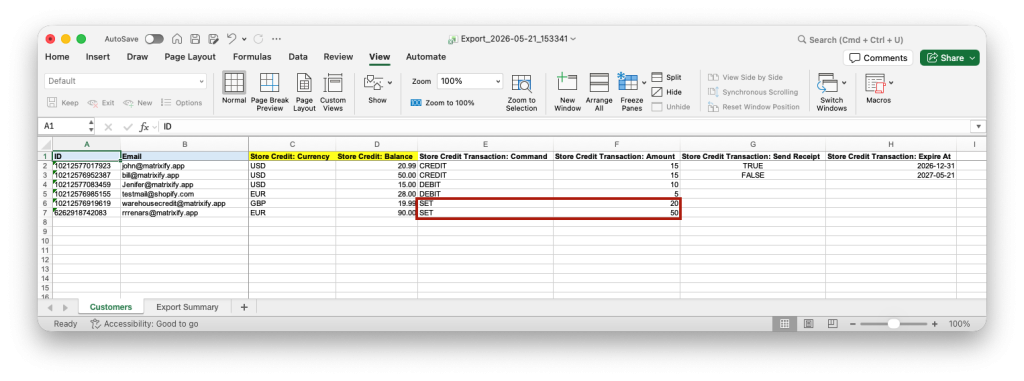The width and height of the screenshot is (1024, 381).
Task: Click the fx insert function icon
Action: point(144,126)
